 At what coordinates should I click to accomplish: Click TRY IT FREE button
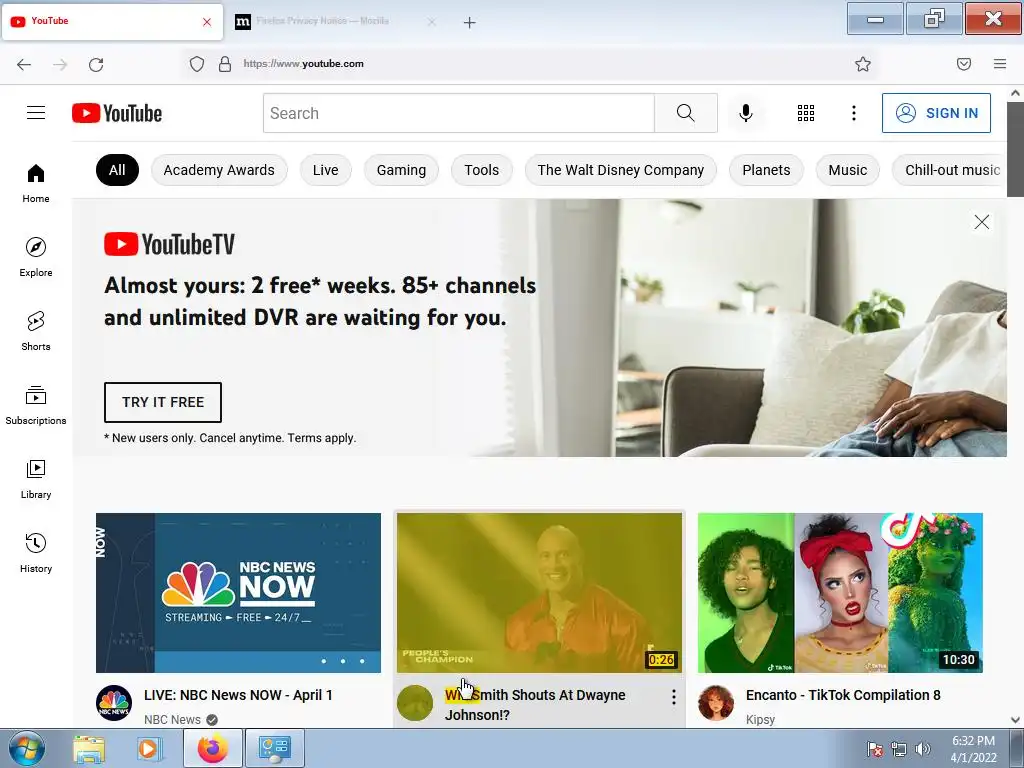(x=163, y=402)
